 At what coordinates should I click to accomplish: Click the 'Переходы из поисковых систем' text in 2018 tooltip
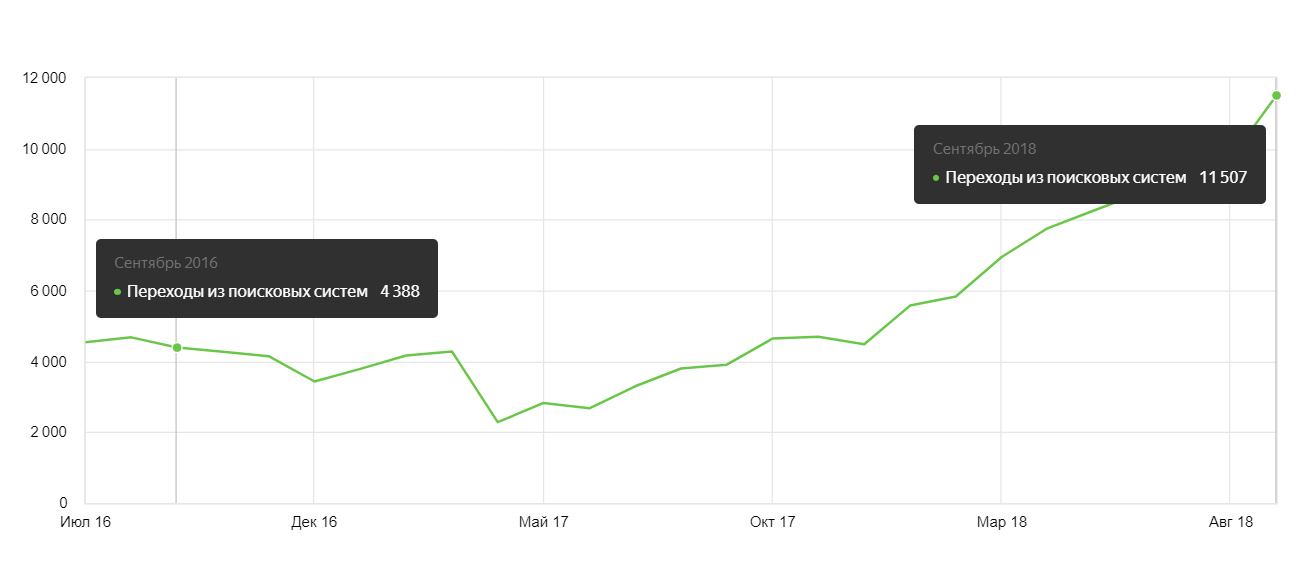coord(1065,178)
